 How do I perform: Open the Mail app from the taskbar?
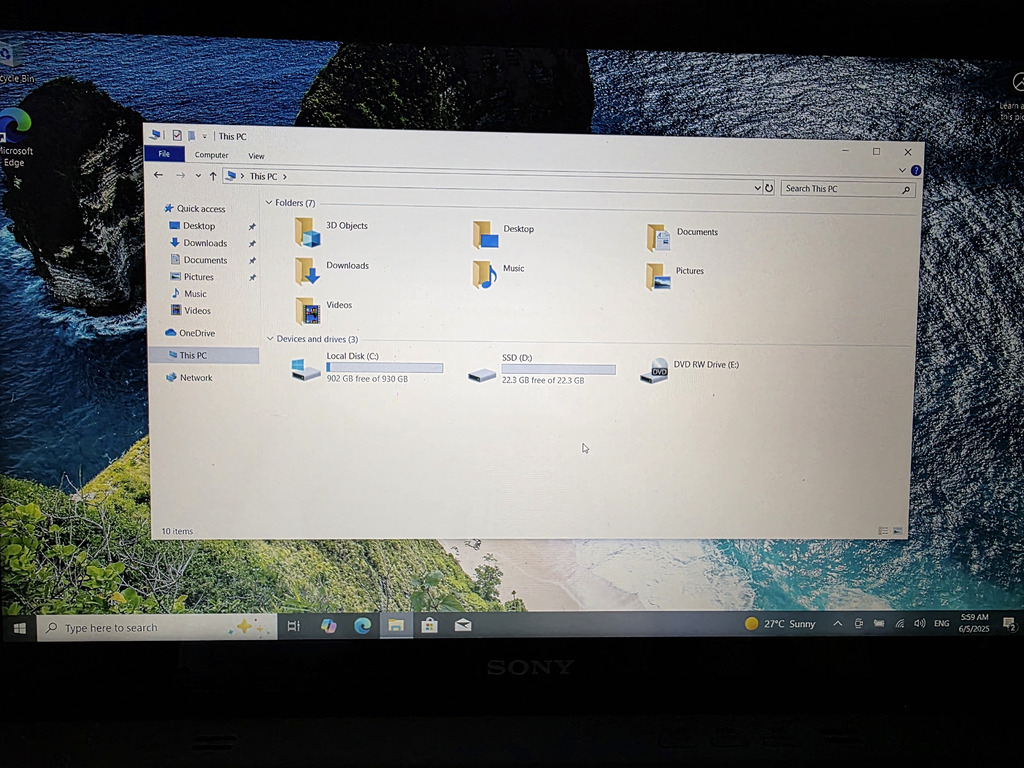point(463,626)
